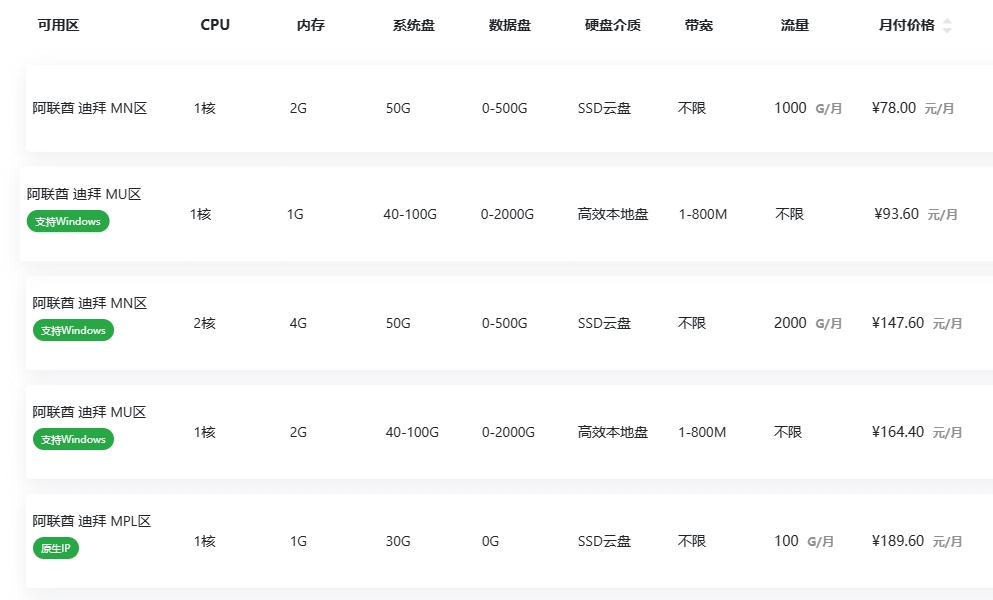The width and height of the screenshot is (993, 600).
Task: Click 1-800M bandwidth in the ¥93.60 row
Action: tap(702, 214)
